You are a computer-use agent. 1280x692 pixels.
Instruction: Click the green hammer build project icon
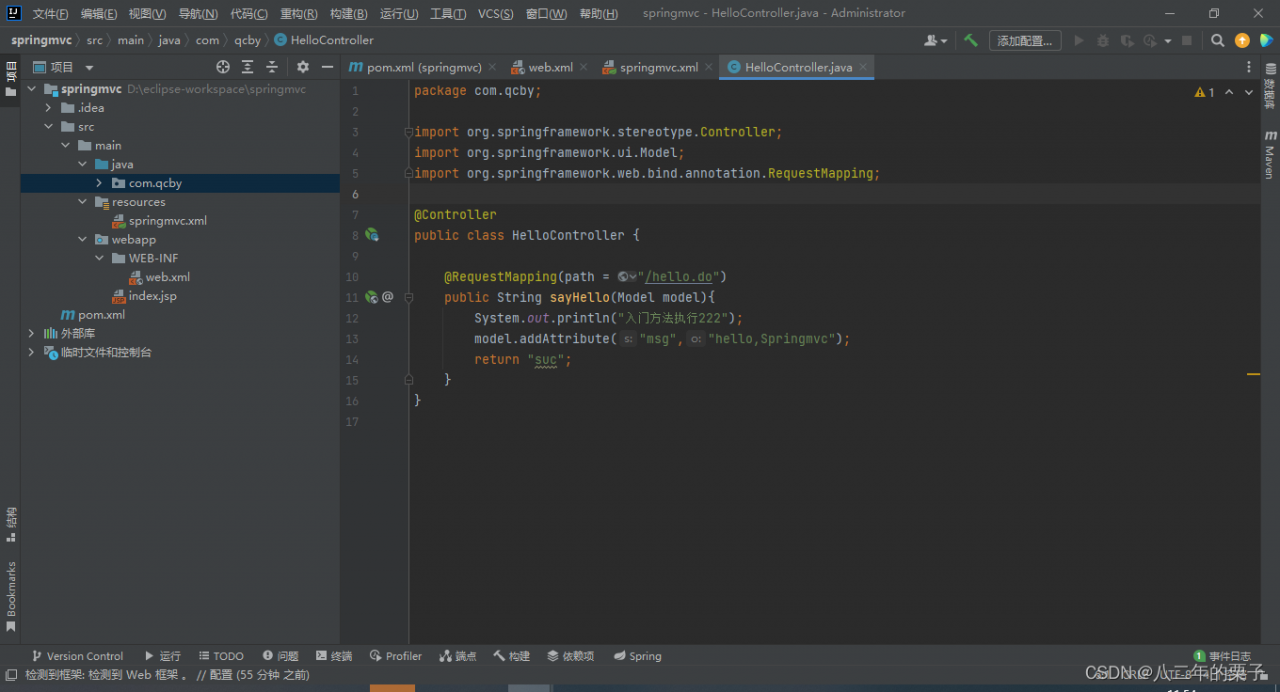point(970,41)
